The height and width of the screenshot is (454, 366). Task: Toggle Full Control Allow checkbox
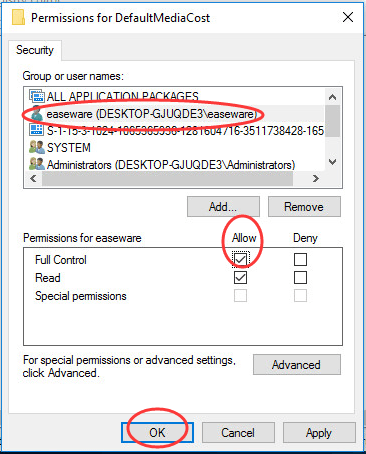240,259
